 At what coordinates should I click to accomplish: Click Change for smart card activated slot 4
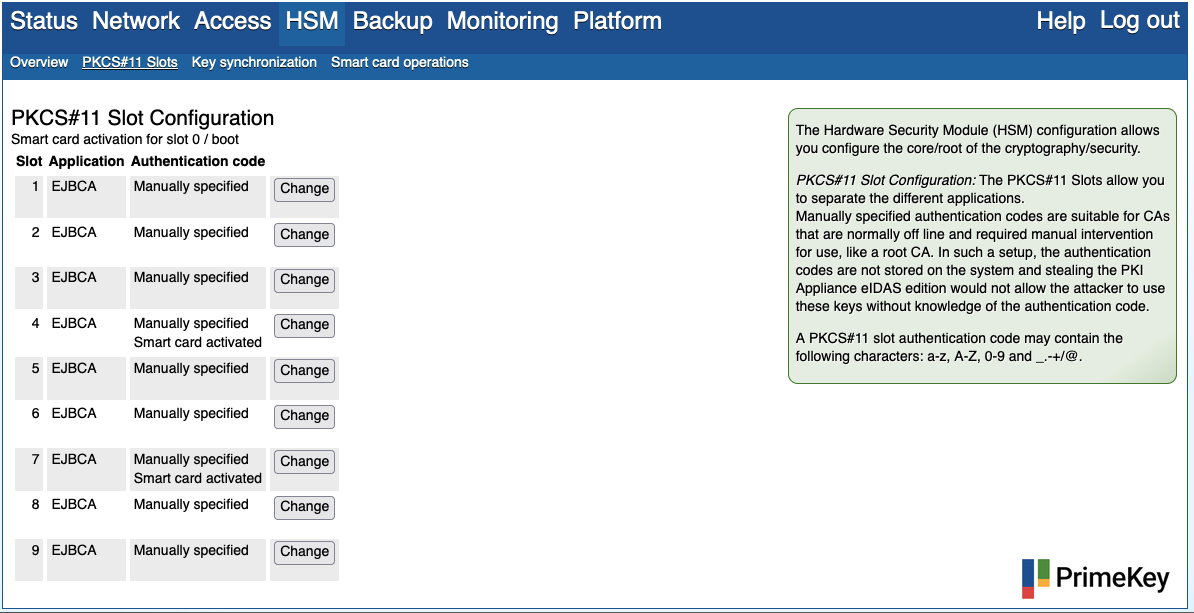click(x=304, y=325)
